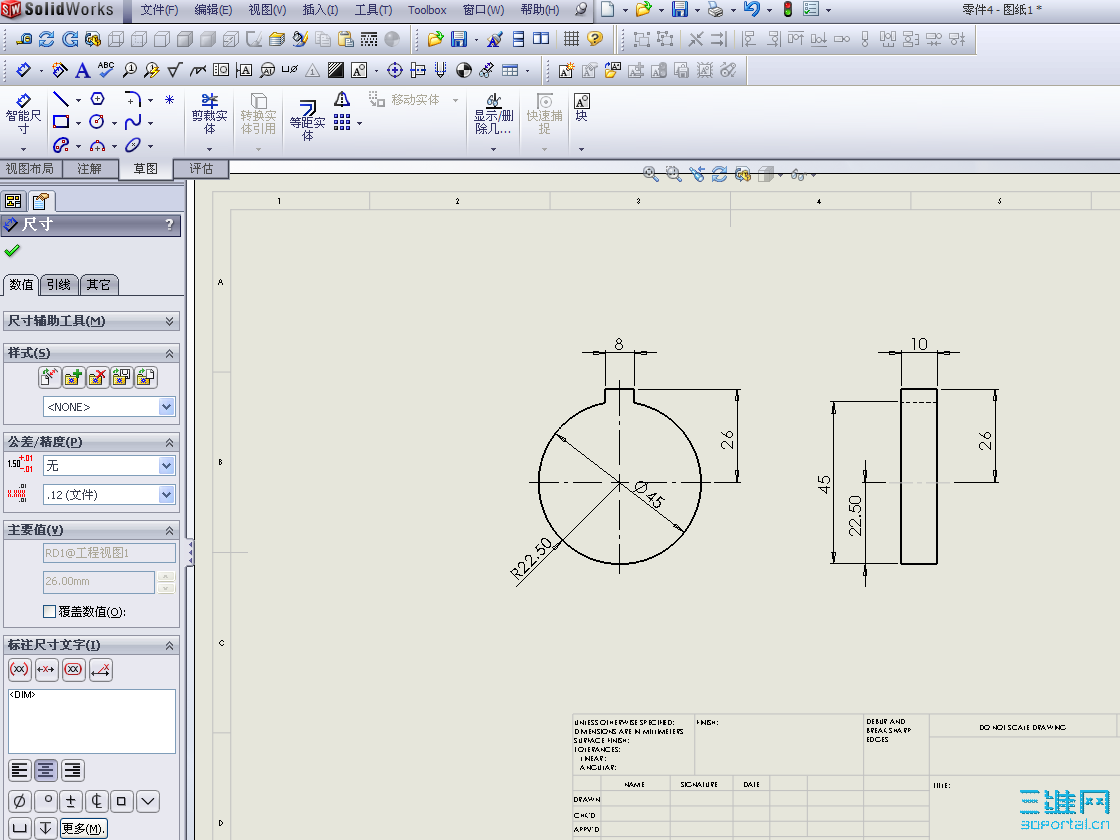
Task: Open the tolerance type dropdown showing 无
Action: coord(166,466)
